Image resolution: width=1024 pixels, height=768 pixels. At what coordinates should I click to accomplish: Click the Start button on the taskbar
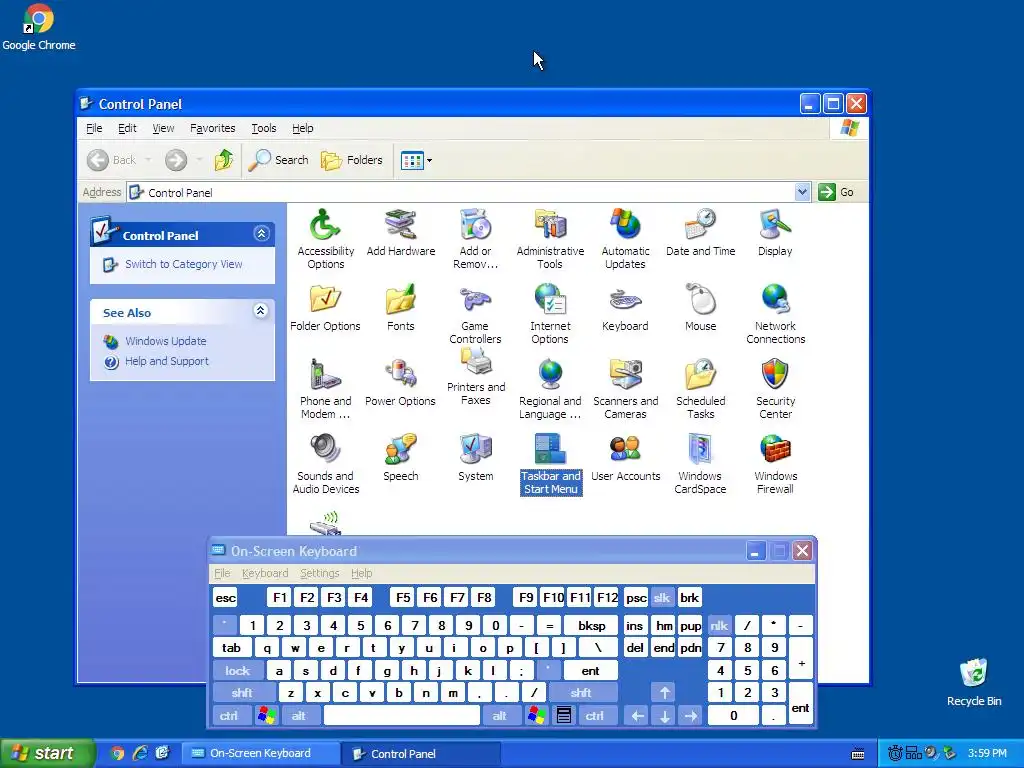(46, 753)
